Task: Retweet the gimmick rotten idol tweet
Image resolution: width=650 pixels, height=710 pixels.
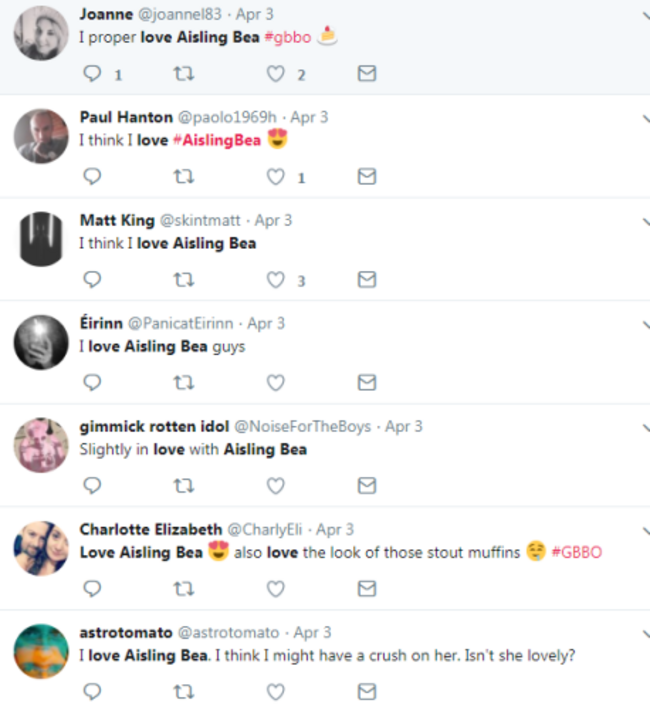Action: point(184,486)
